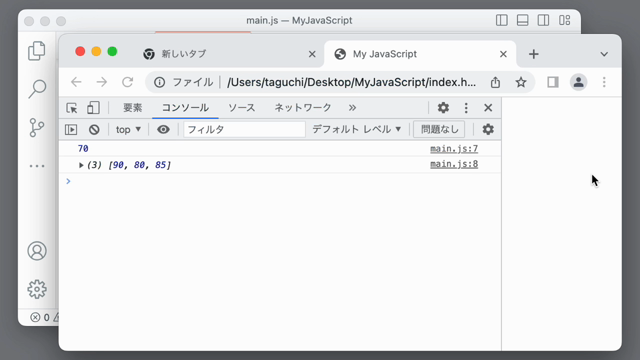Click the console output value 70
This screenshot has width=640, height=360.
click(83, 149)
